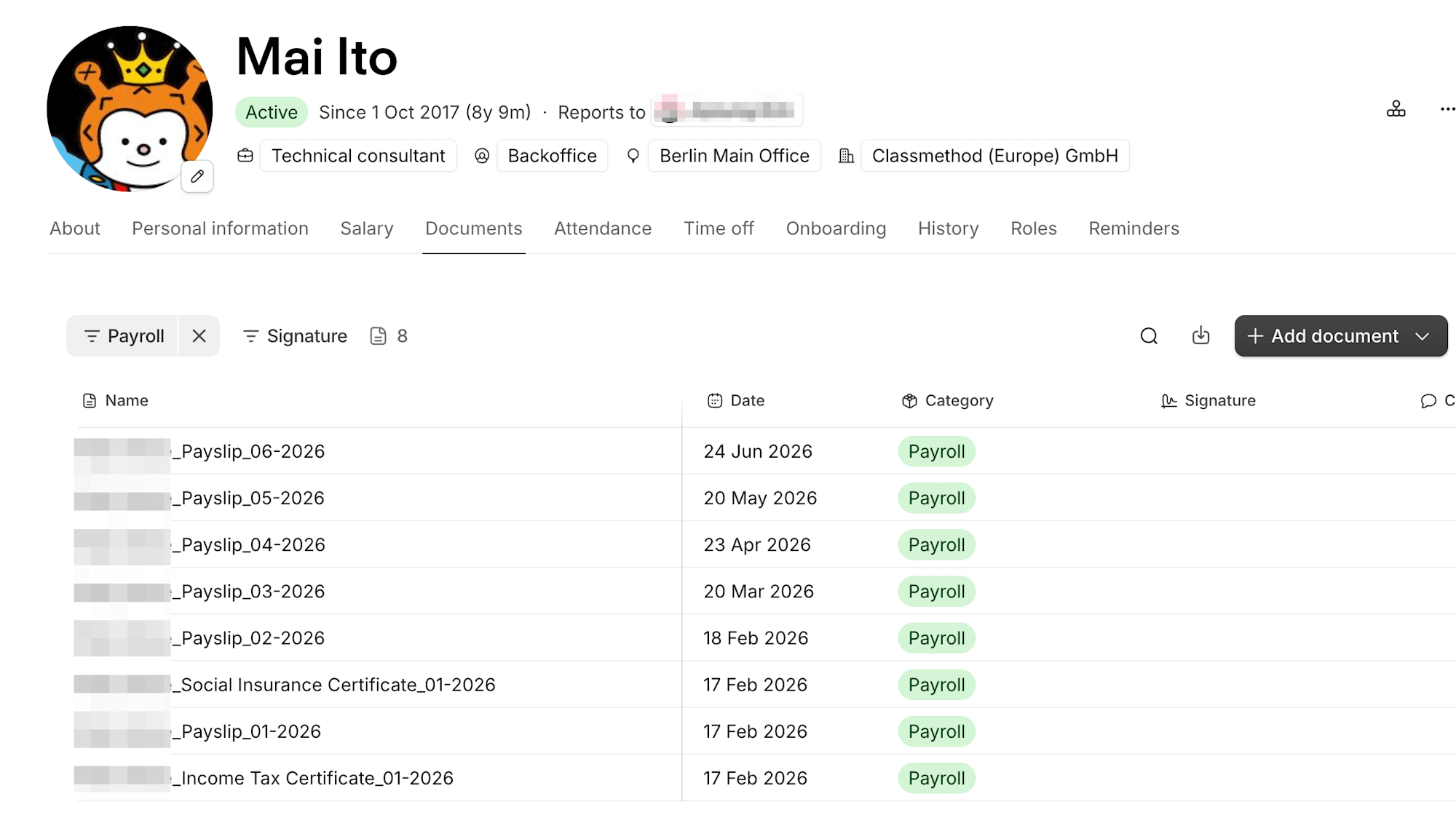Switch to the Salary tab
Screen dimensions: 1456x839
[x=367, y=228]
